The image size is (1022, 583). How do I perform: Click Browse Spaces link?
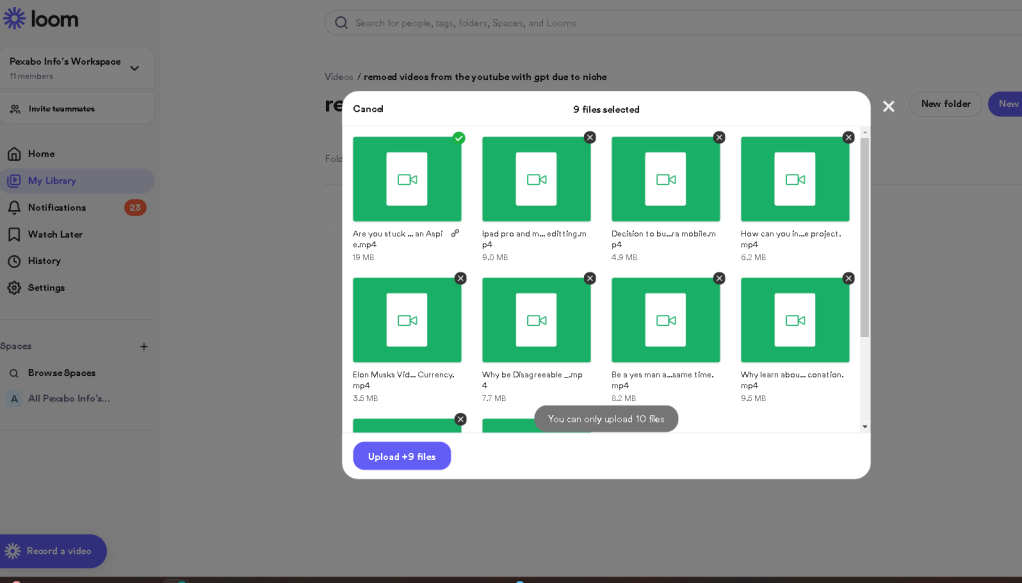(62, 373)
